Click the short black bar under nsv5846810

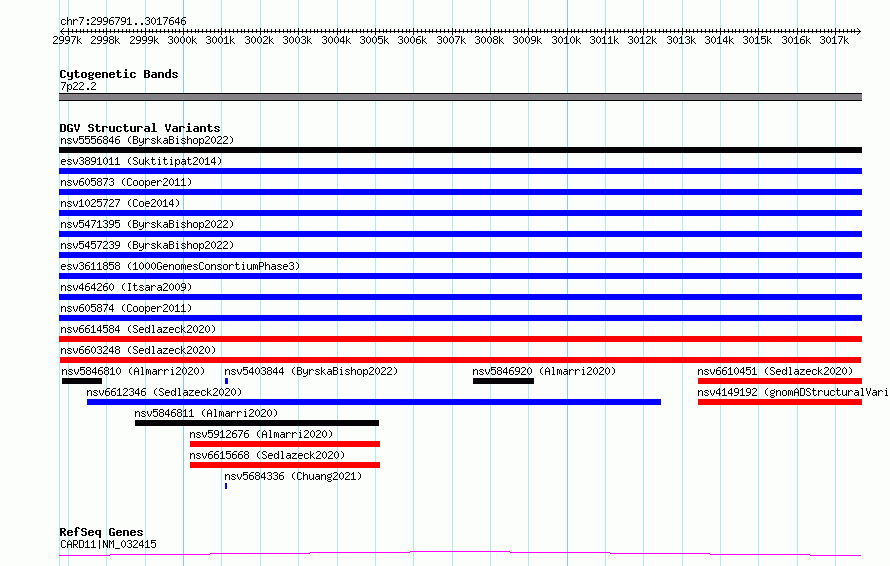tap(82, 381)
